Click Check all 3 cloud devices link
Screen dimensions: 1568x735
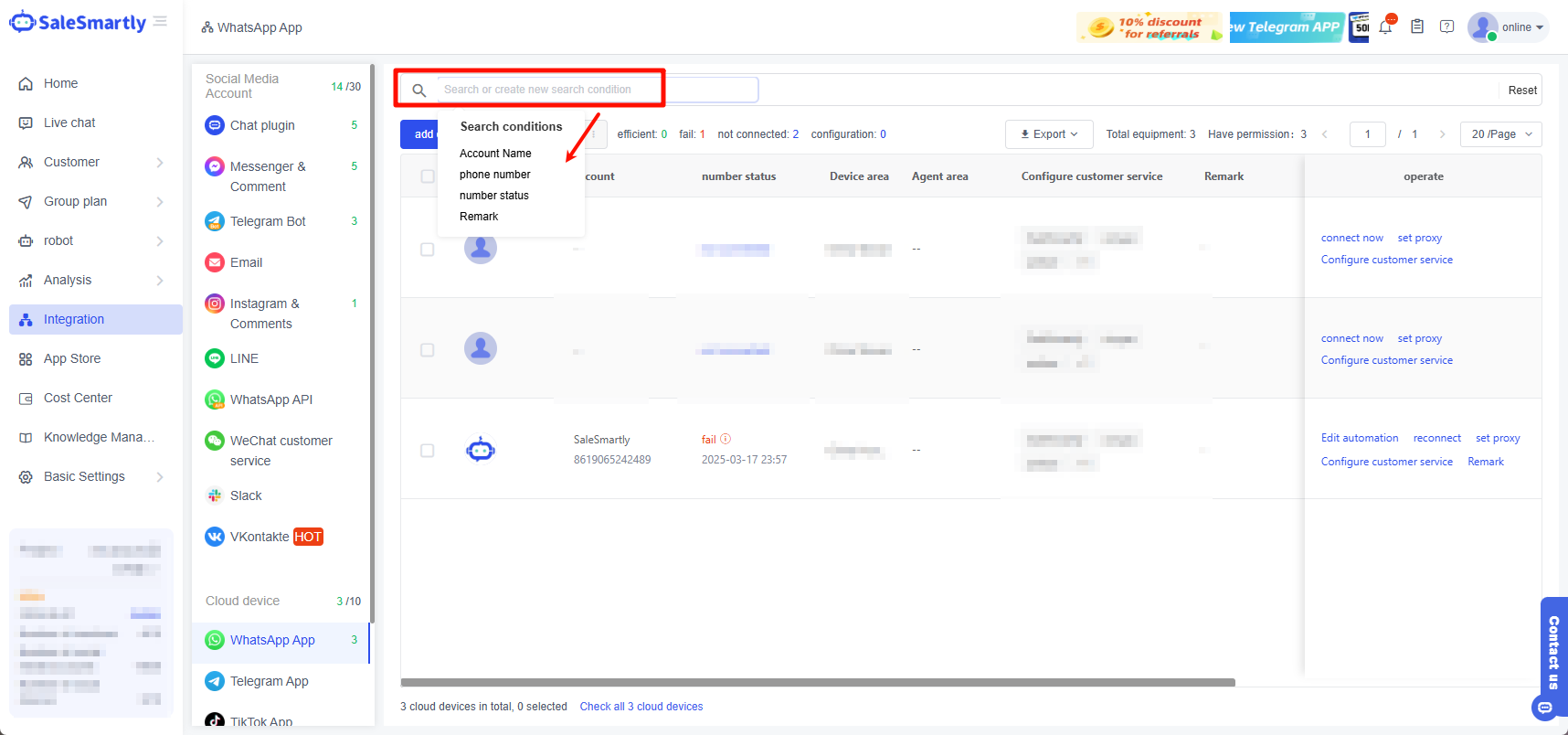(641, 707)
